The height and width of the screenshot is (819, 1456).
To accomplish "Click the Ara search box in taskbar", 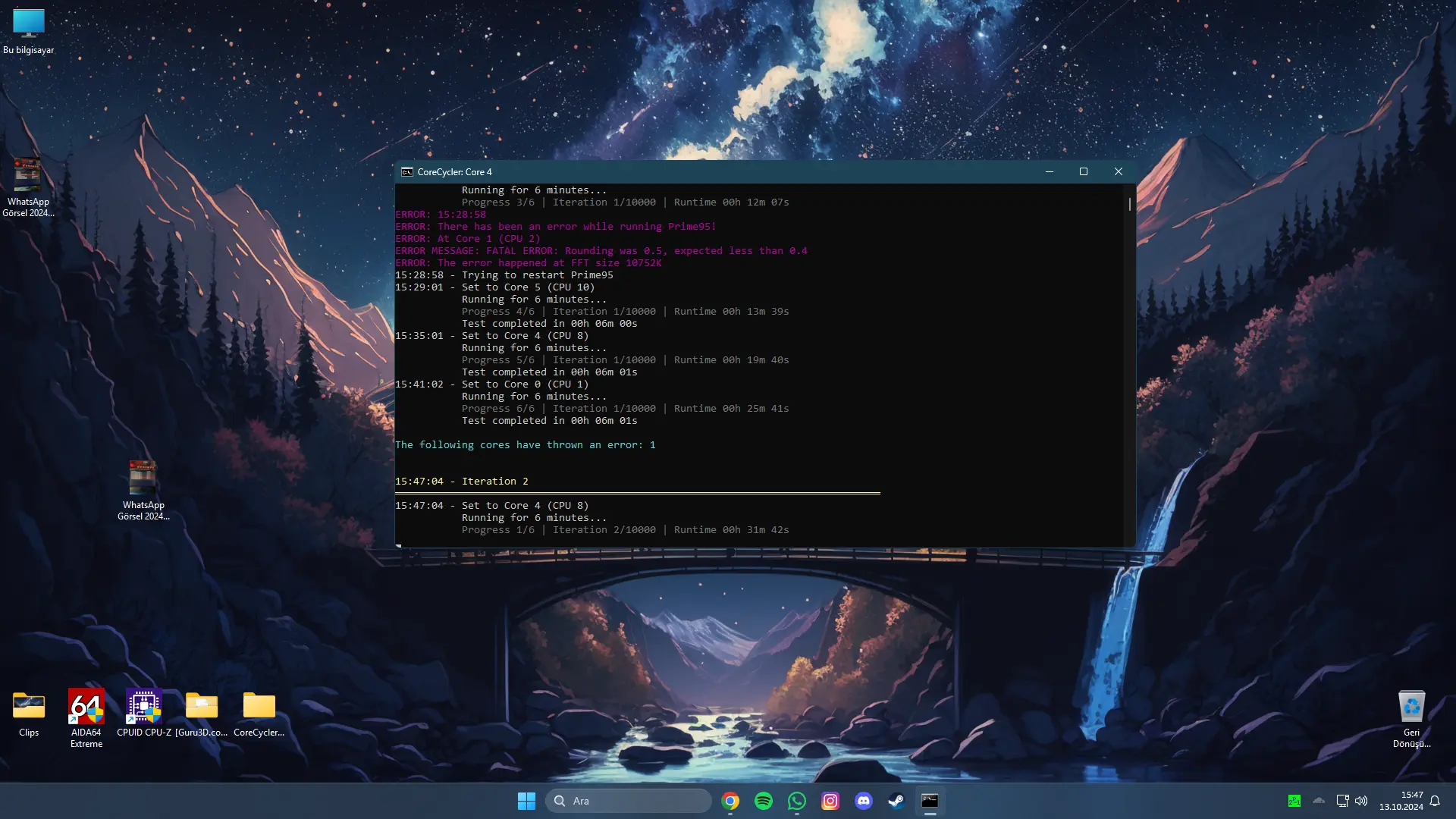I will coord(629,801).
